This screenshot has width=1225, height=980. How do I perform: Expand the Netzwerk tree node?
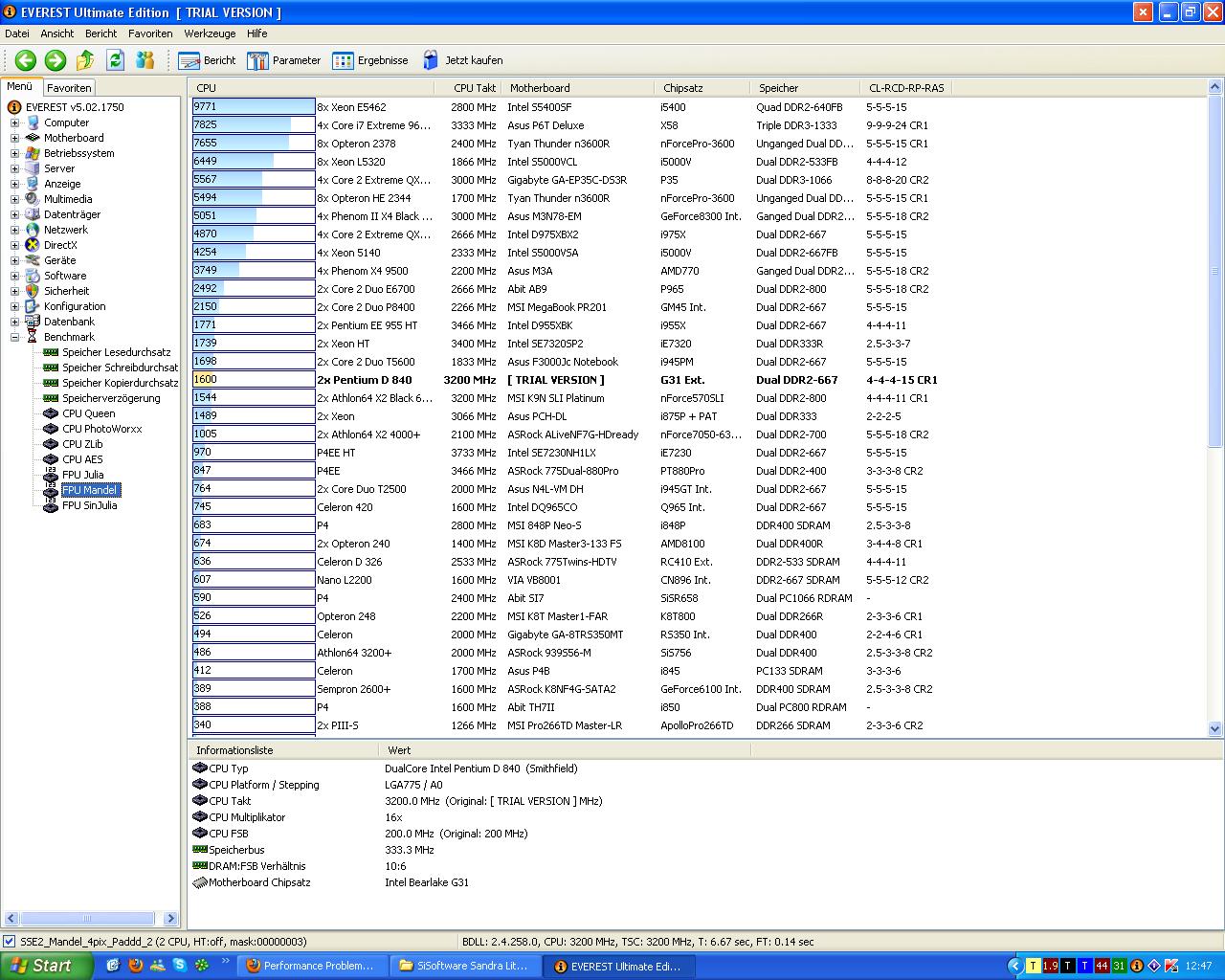(14, 230)
